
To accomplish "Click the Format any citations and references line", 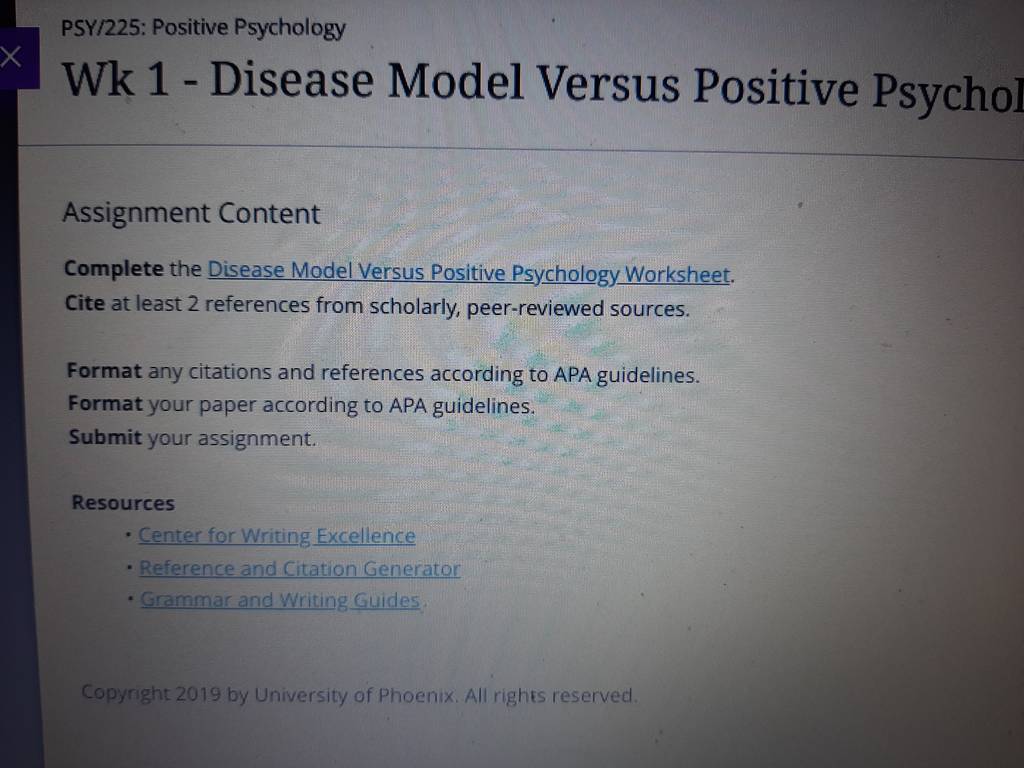I will tap(383, 373).
